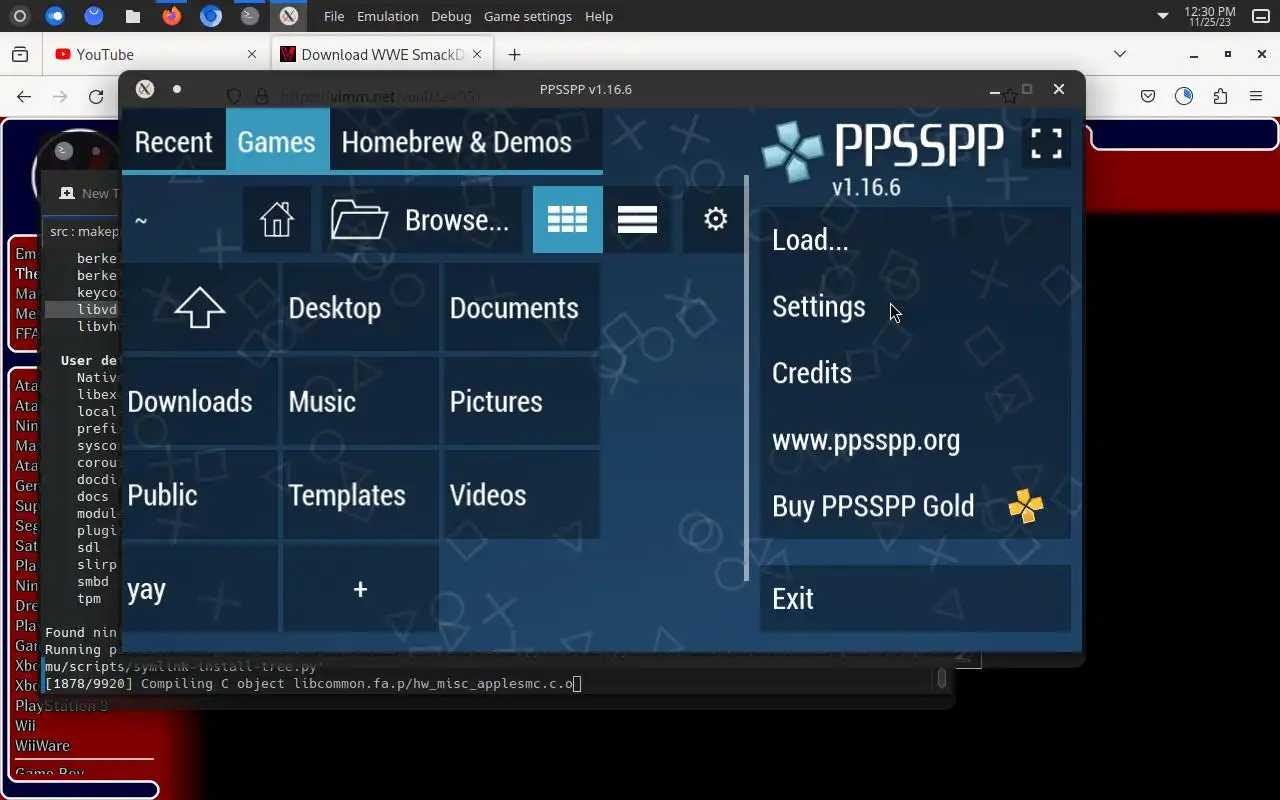1280x800 pixels.
Task: Click the X11 PPSSPP icon in the taskbar
Action: click(288, 16)
